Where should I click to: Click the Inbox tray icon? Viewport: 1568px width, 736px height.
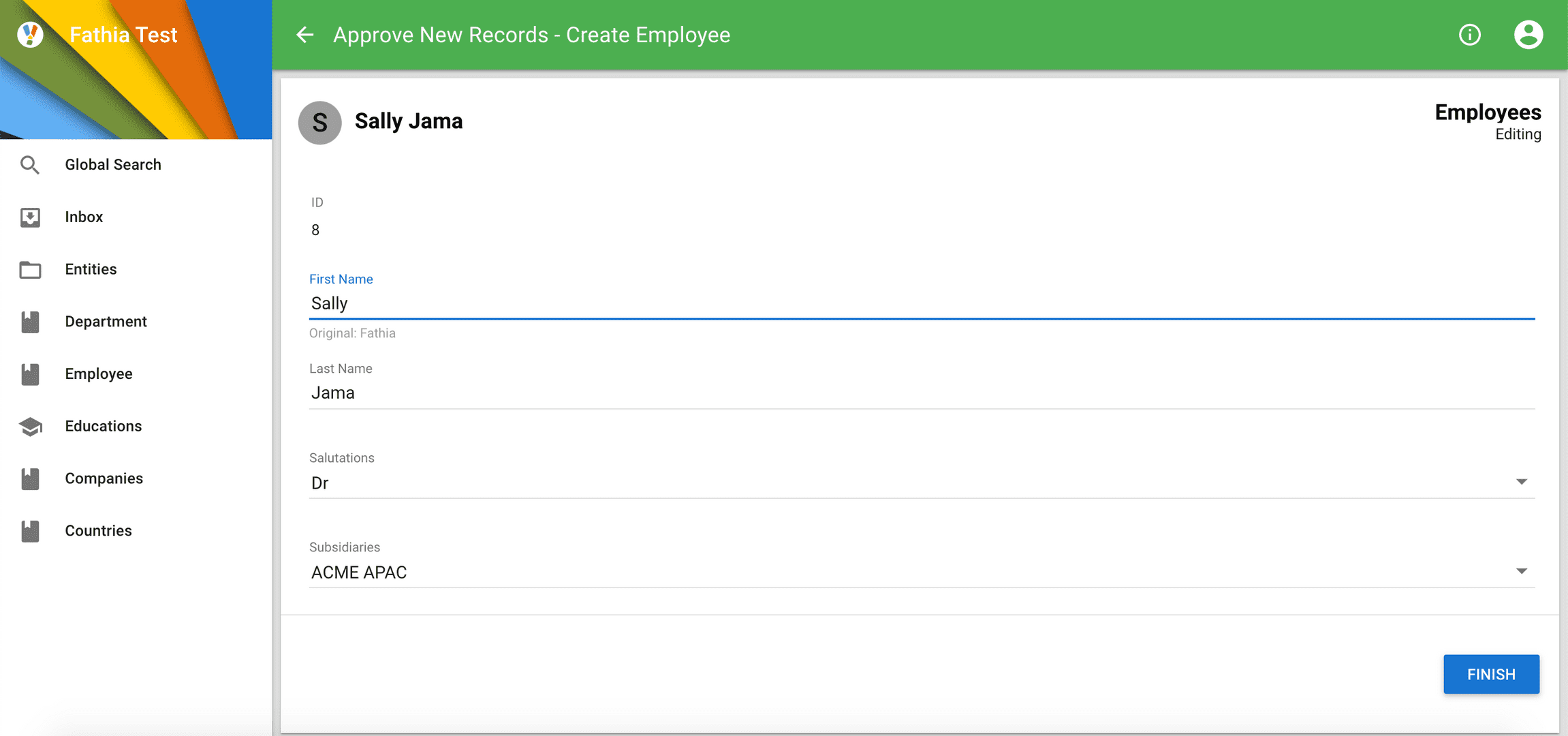[30, 217]
